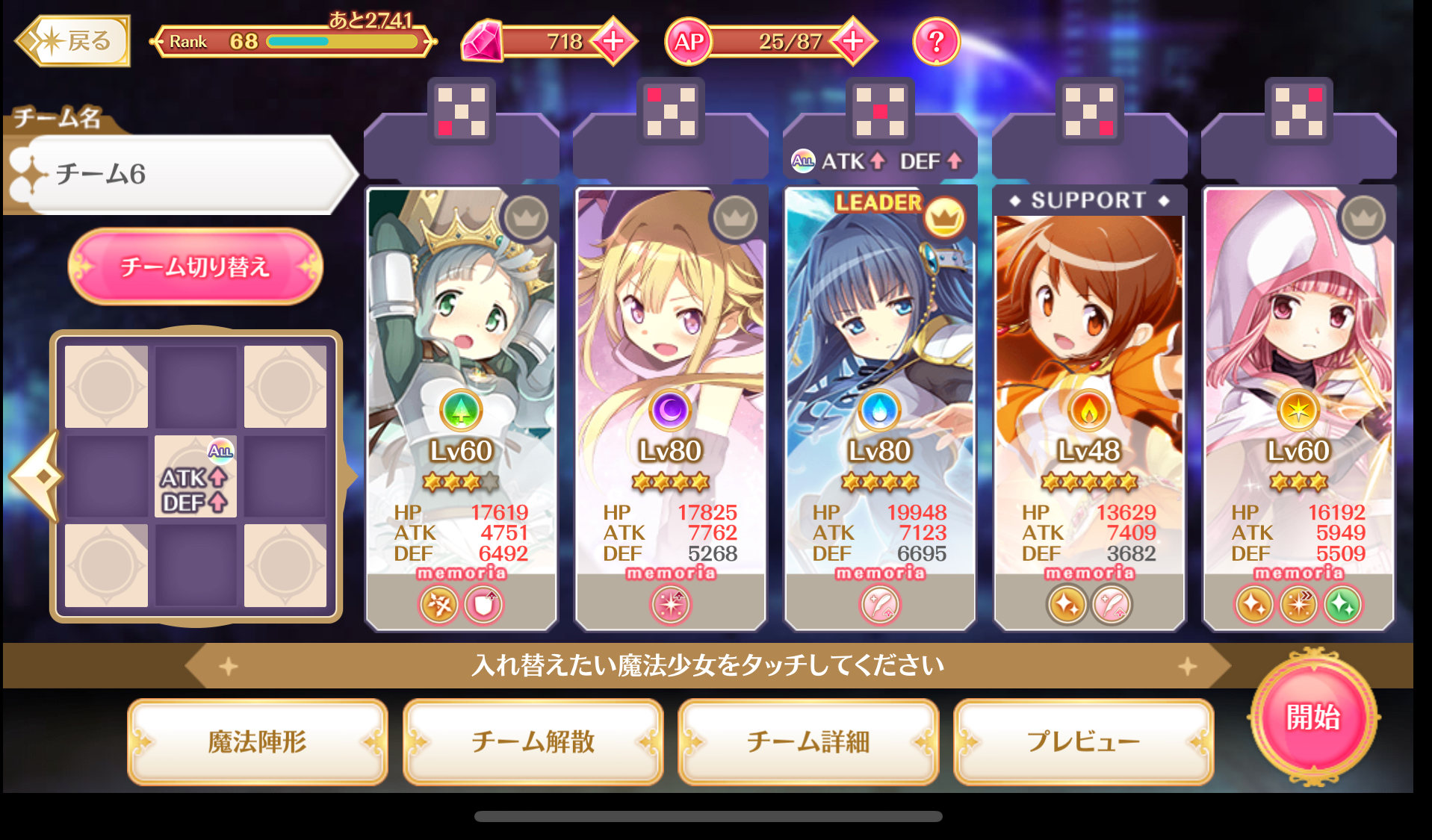This screenshot has width=1432, height=840.
Task: Click the gold leader crown icon
Action: tap(944, 218)
